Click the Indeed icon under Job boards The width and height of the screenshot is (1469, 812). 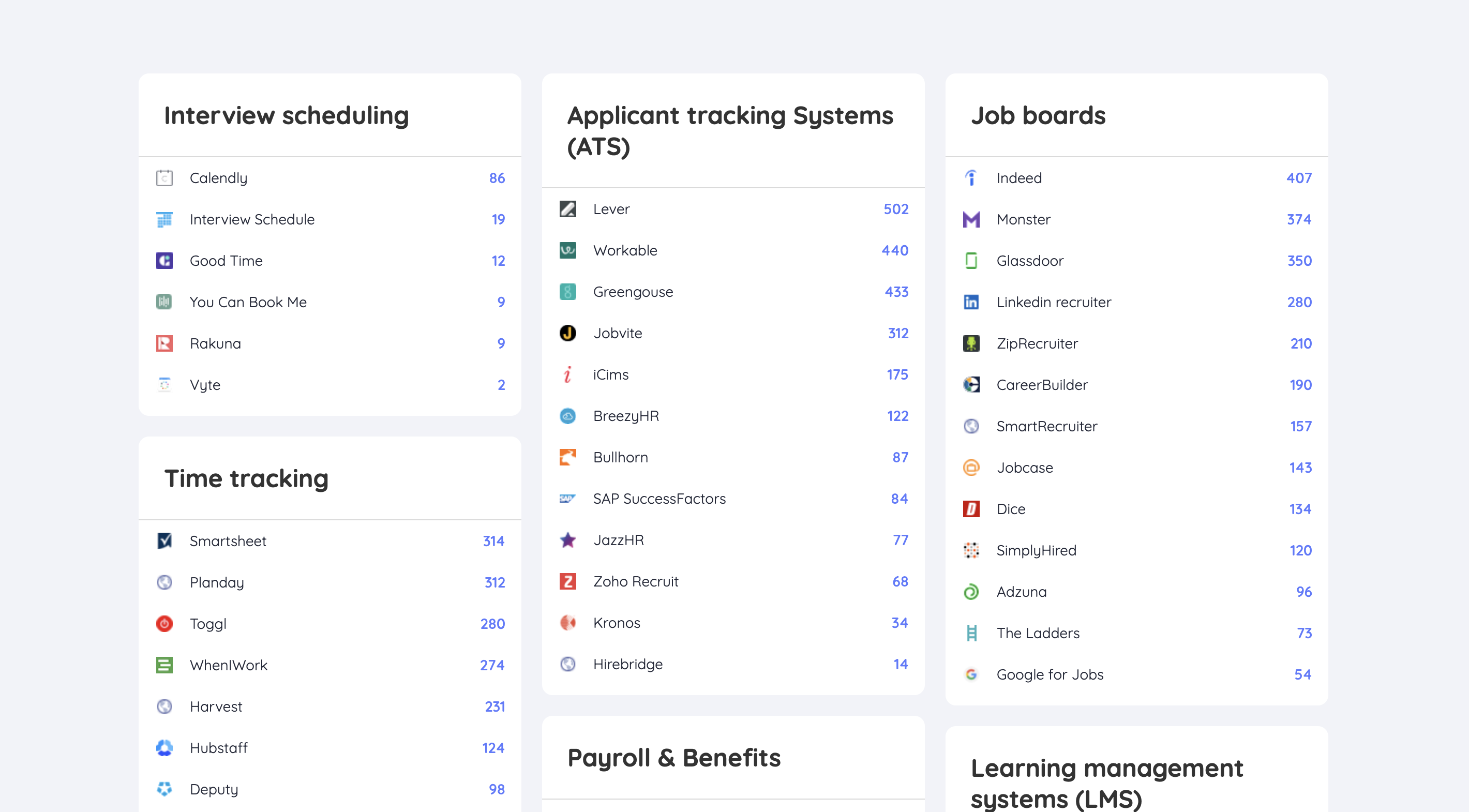point(971,177)
